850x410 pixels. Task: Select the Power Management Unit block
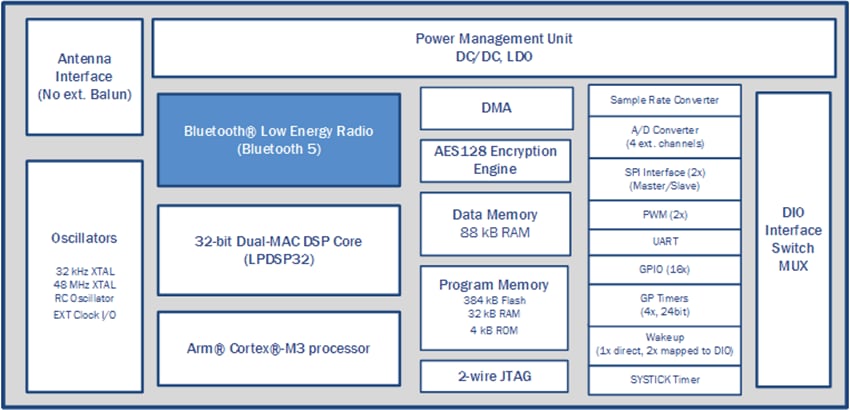[493, 47]
